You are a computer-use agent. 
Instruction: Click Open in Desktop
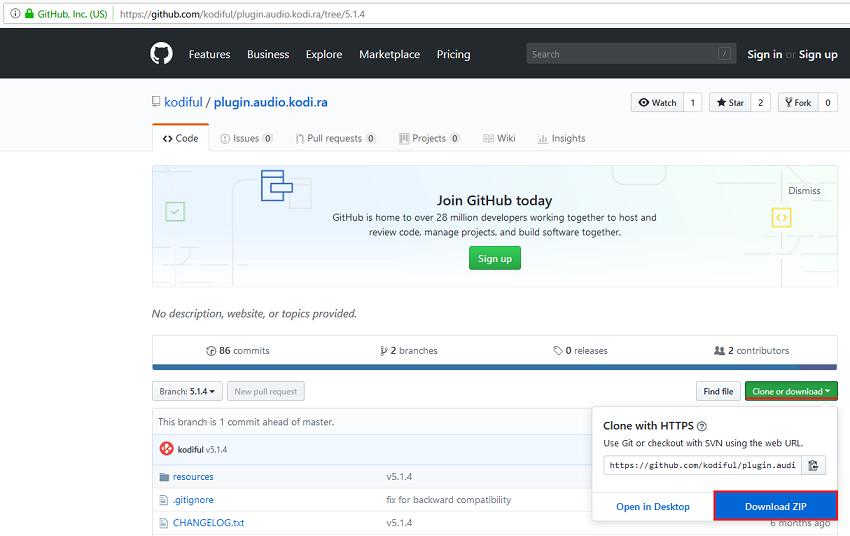[653, 506]
